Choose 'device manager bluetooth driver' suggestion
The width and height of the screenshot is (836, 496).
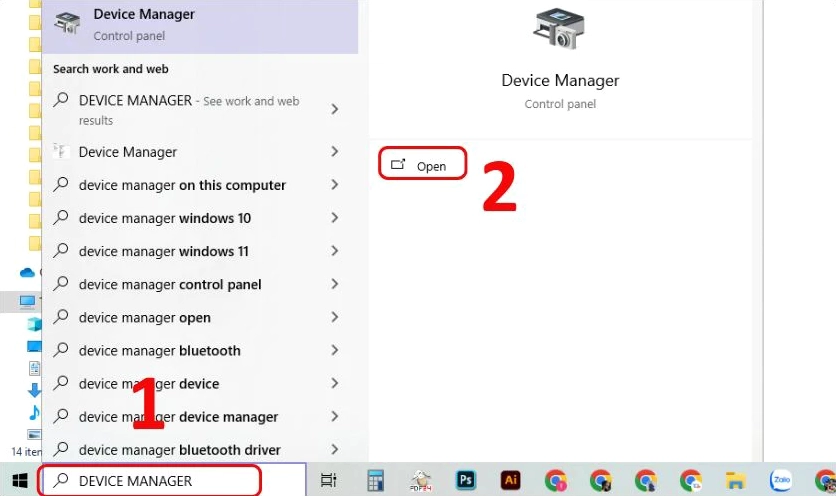point(200,450)
